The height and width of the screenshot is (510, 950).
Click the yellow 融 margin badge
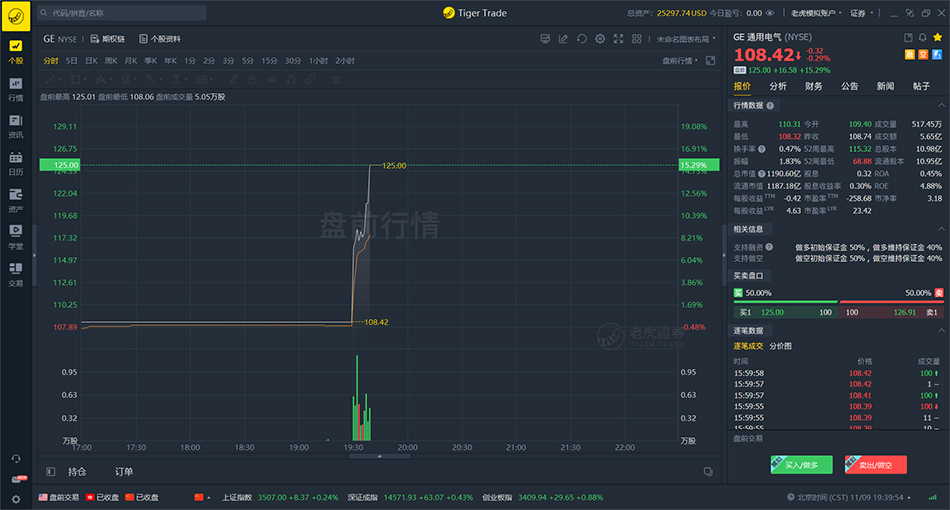click(909, 55)
